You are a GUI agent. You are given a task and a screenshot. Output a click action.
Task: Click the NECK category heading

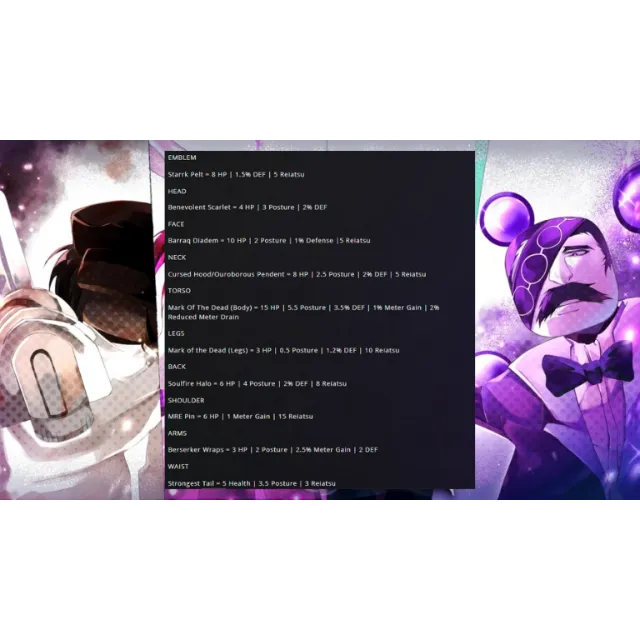pos(177,257)
